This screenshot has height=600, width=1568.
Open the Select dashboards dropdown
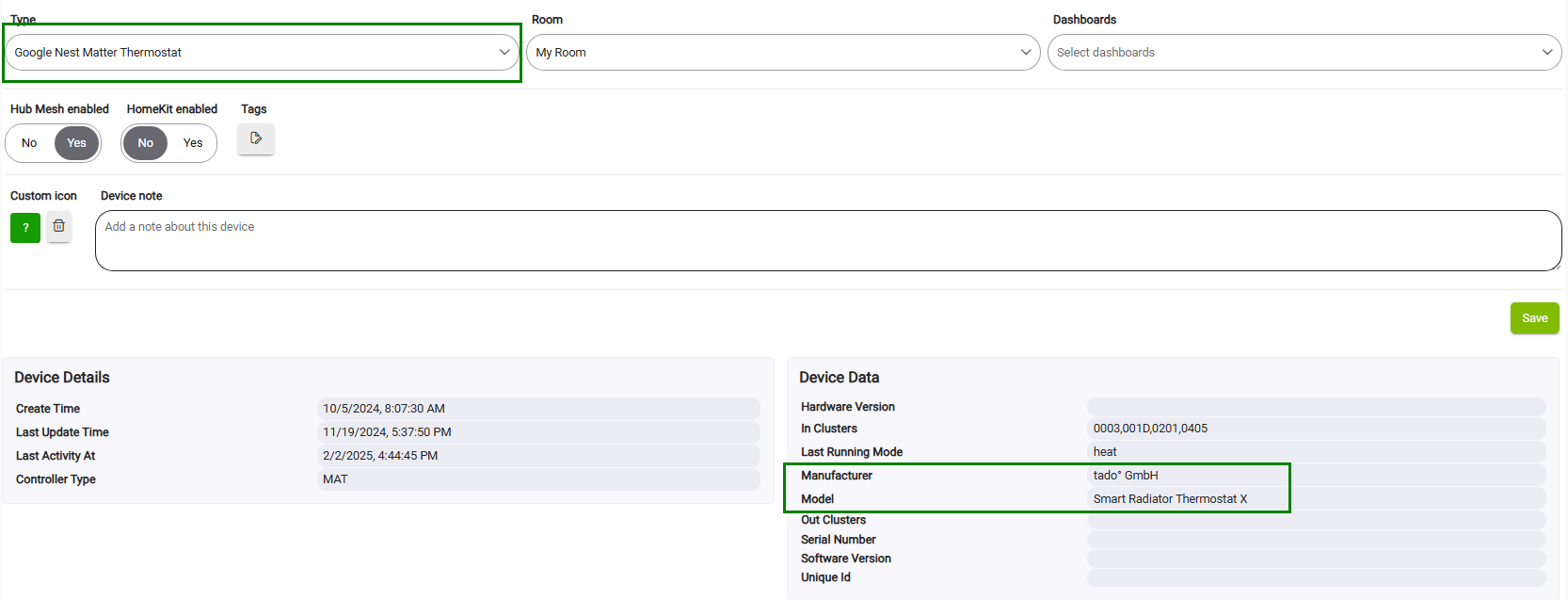point(1304,53)
